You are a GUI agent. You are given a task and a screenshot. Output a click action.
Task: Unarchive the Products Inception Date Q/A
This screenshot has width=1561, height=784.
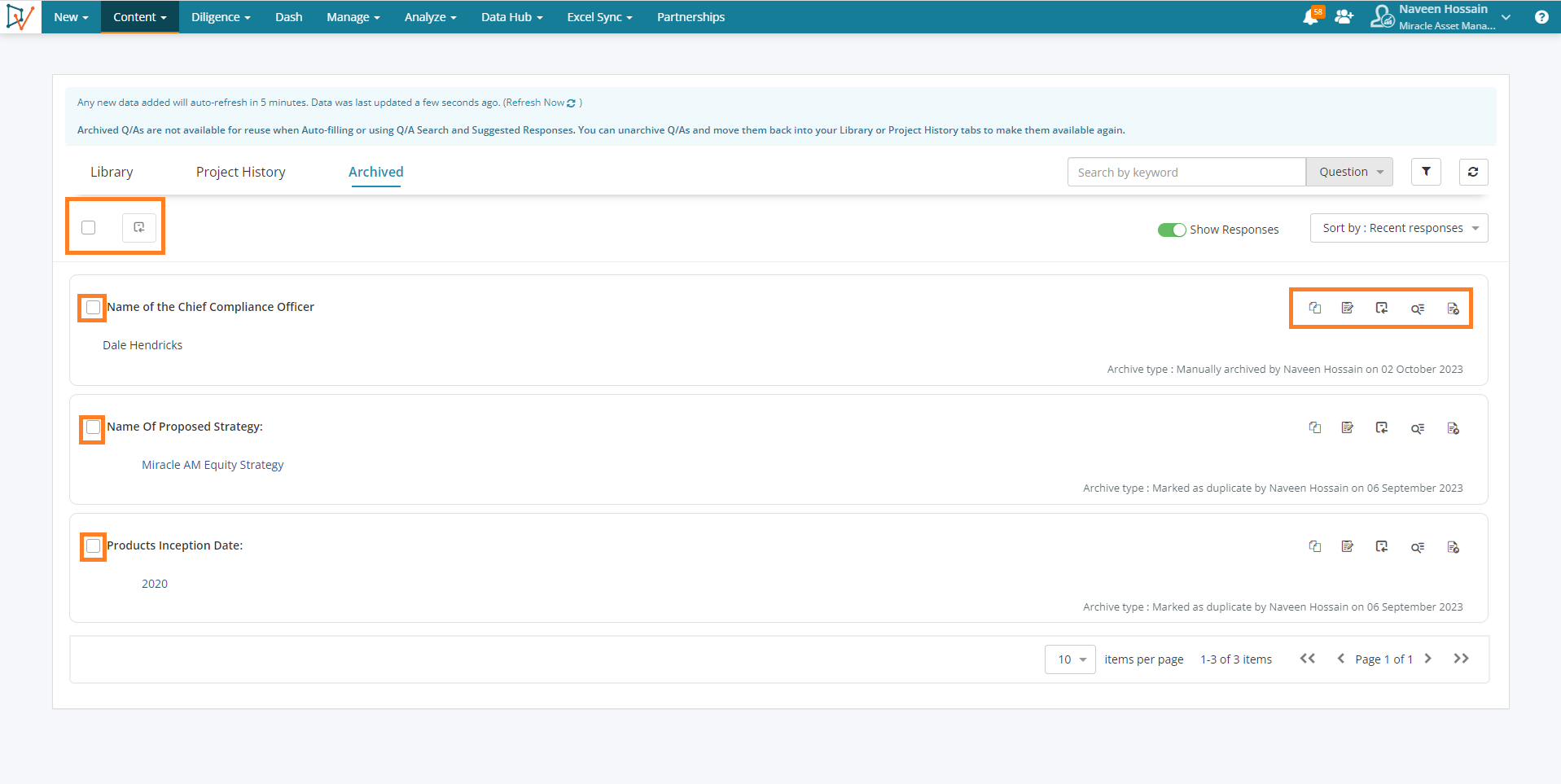1382,546
